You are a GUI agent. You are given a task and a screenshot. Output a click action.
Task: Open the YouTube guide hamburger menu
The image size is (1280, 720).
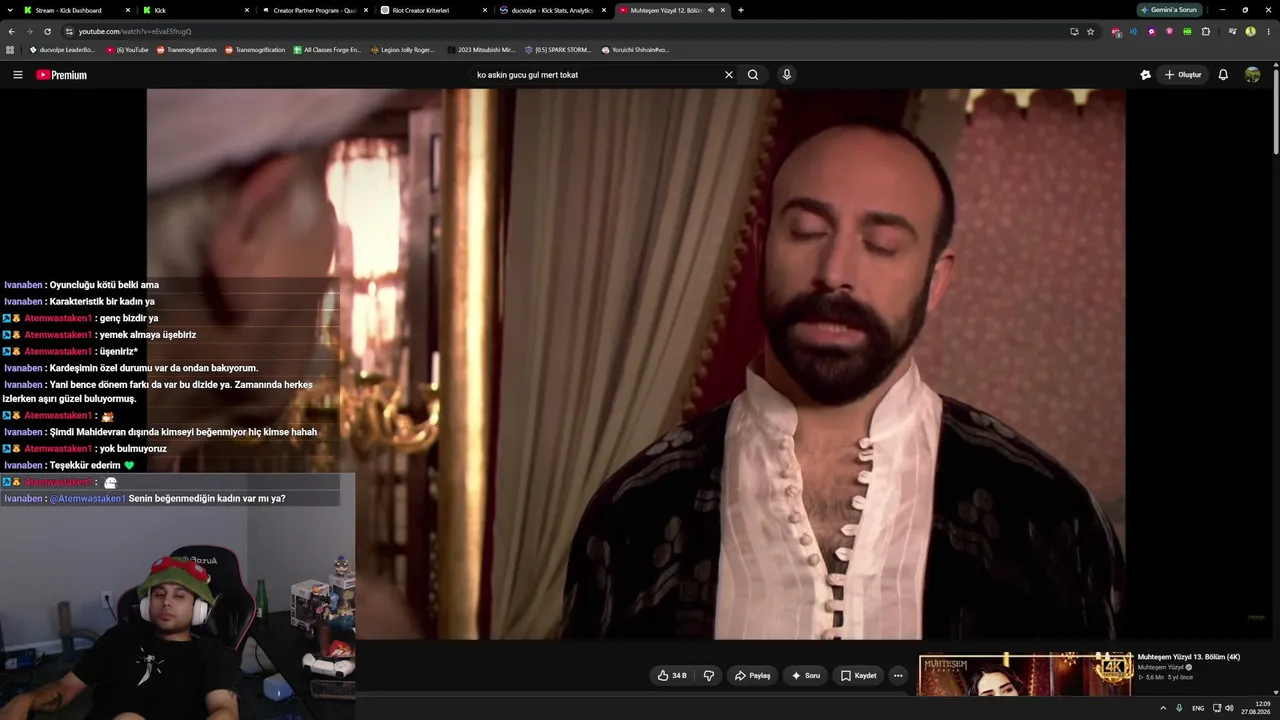click(17, 75)
